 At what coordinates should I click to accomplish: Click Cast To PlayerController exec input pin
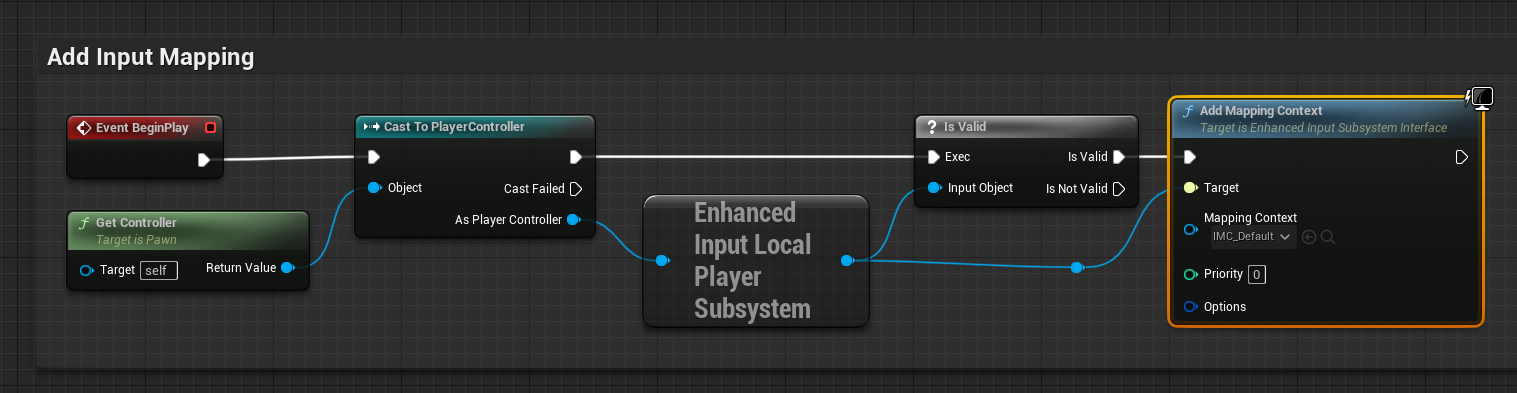click(373, 157)
